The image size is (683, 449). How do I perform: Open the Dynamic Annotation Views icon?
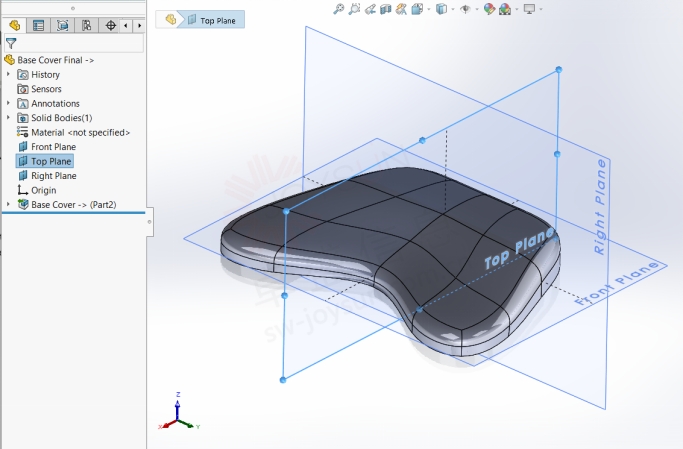coord(401,9)
